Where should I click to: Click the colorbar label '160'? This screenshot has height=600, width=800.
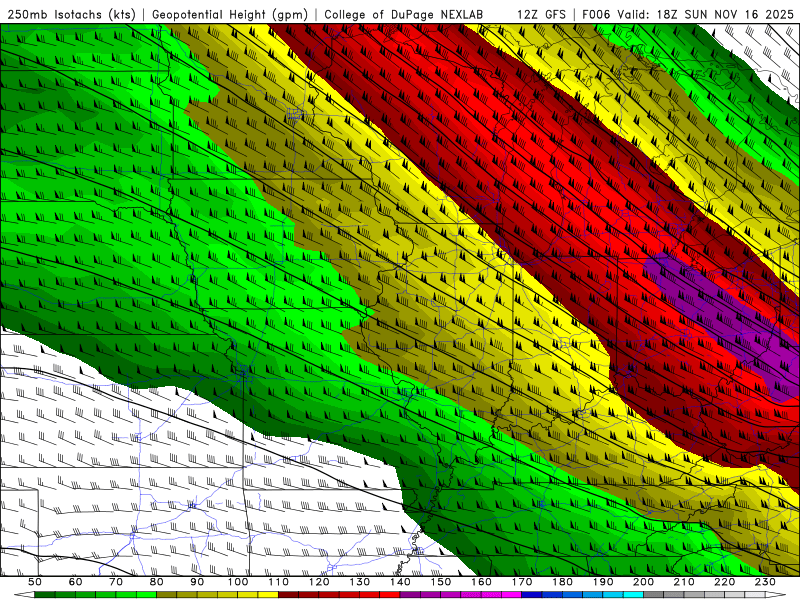[x=482, y=582]
